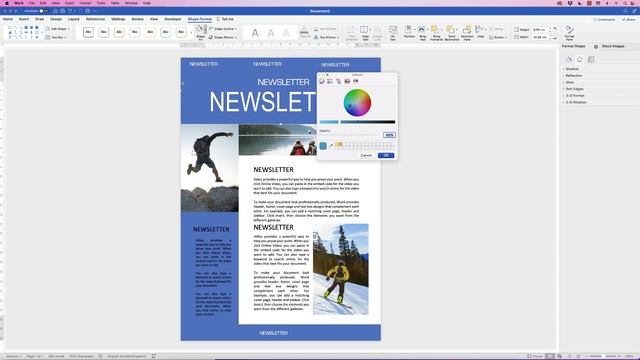
Task: Open the Design ribbon tab
Action: coord(56,19)
